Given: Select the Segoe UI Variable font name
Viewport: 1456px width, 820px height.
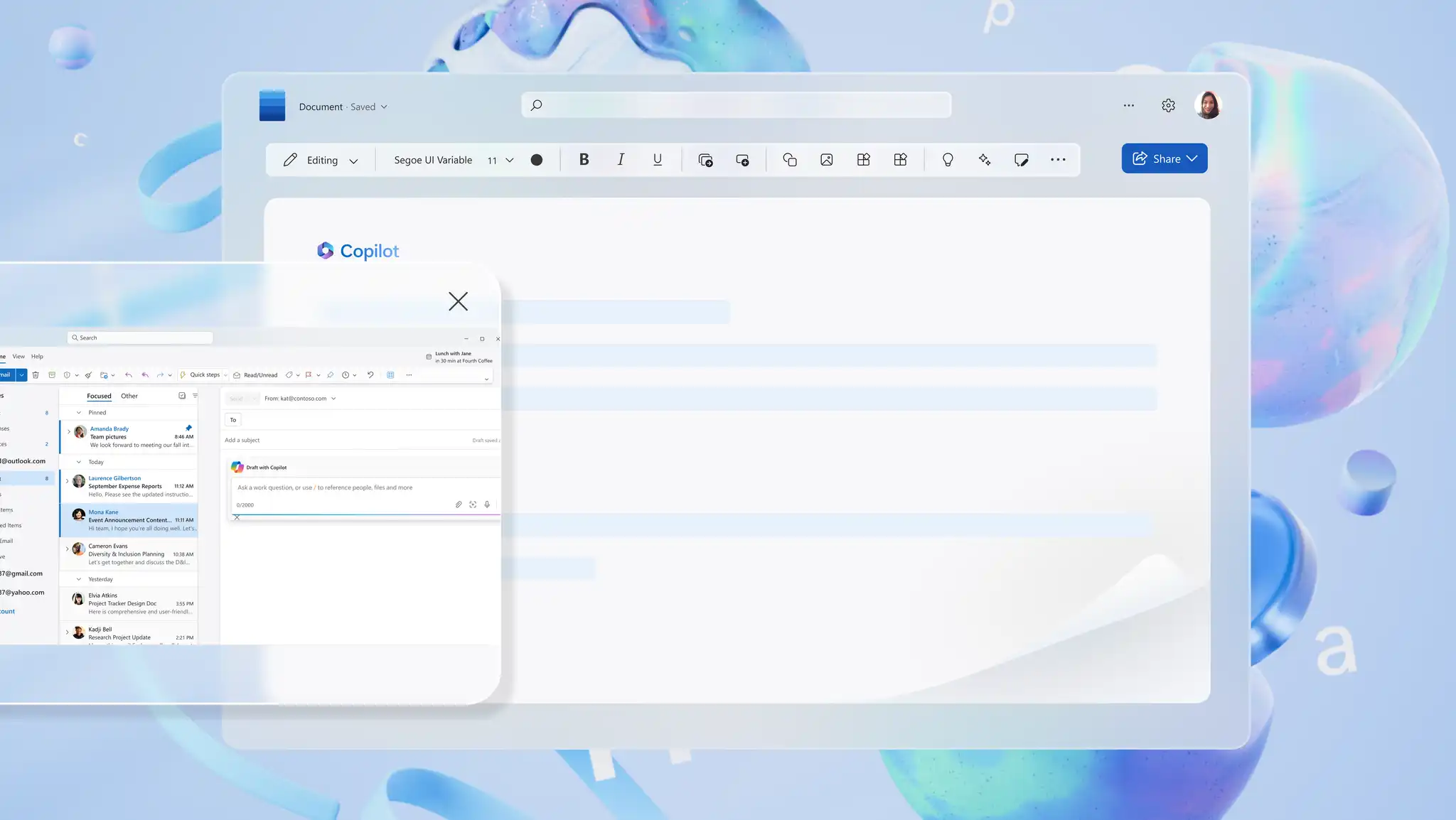Looking at the screenshot, I should (433, 160).
